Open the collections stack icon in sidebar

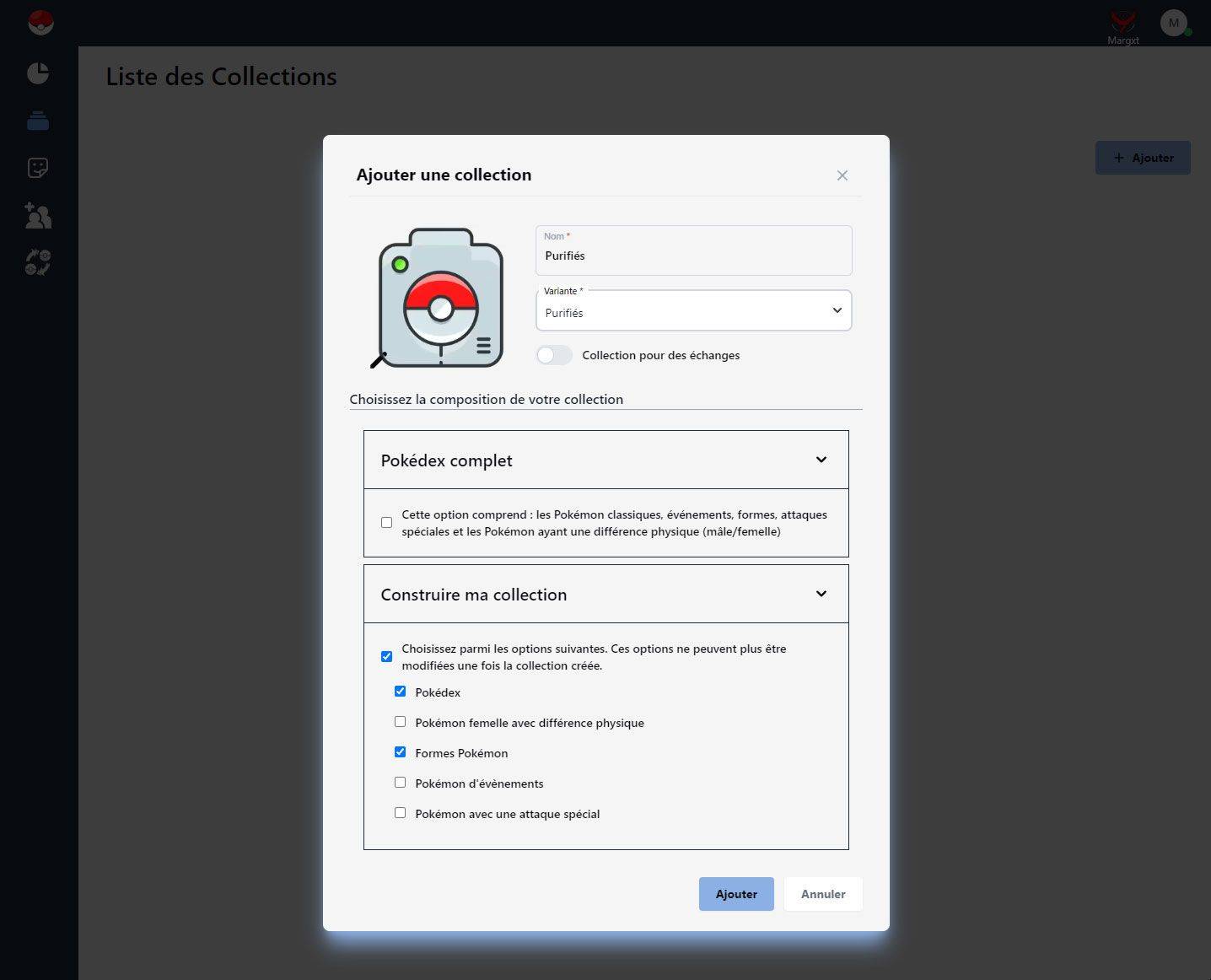[38, 121]
